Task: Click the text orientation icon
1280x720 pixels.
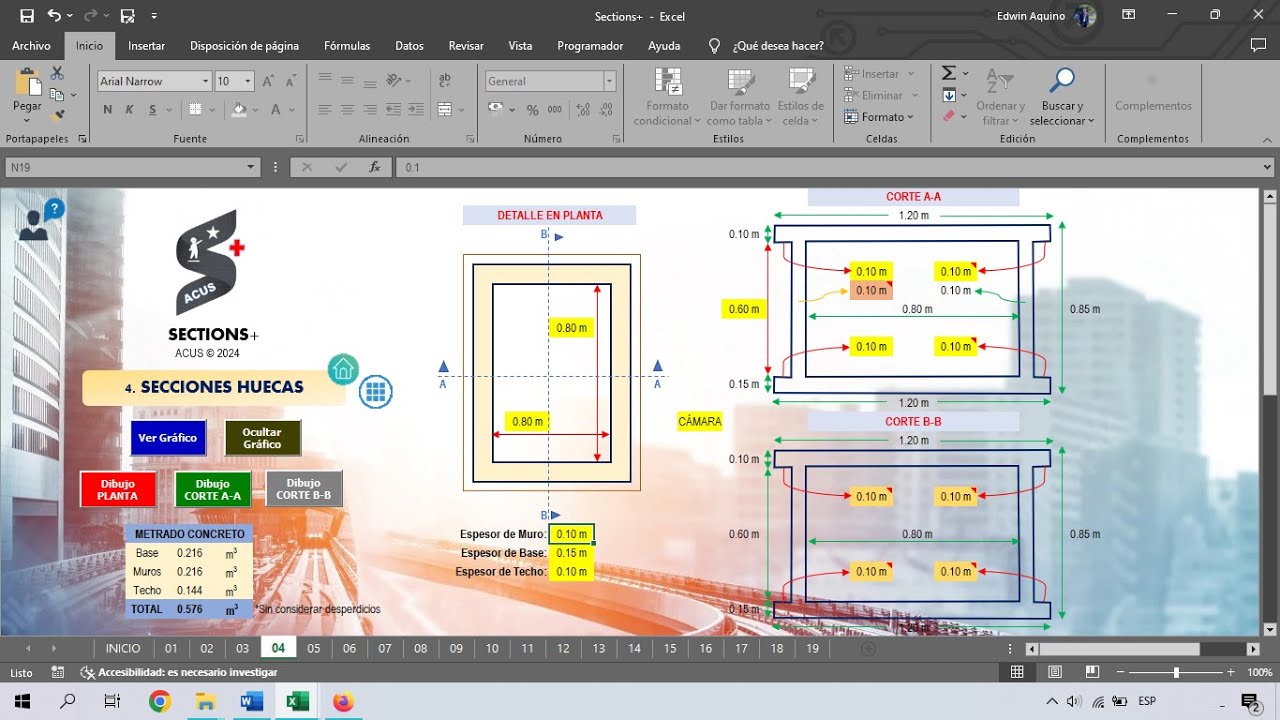Action: pyautogui.click(x=395, y=80)
